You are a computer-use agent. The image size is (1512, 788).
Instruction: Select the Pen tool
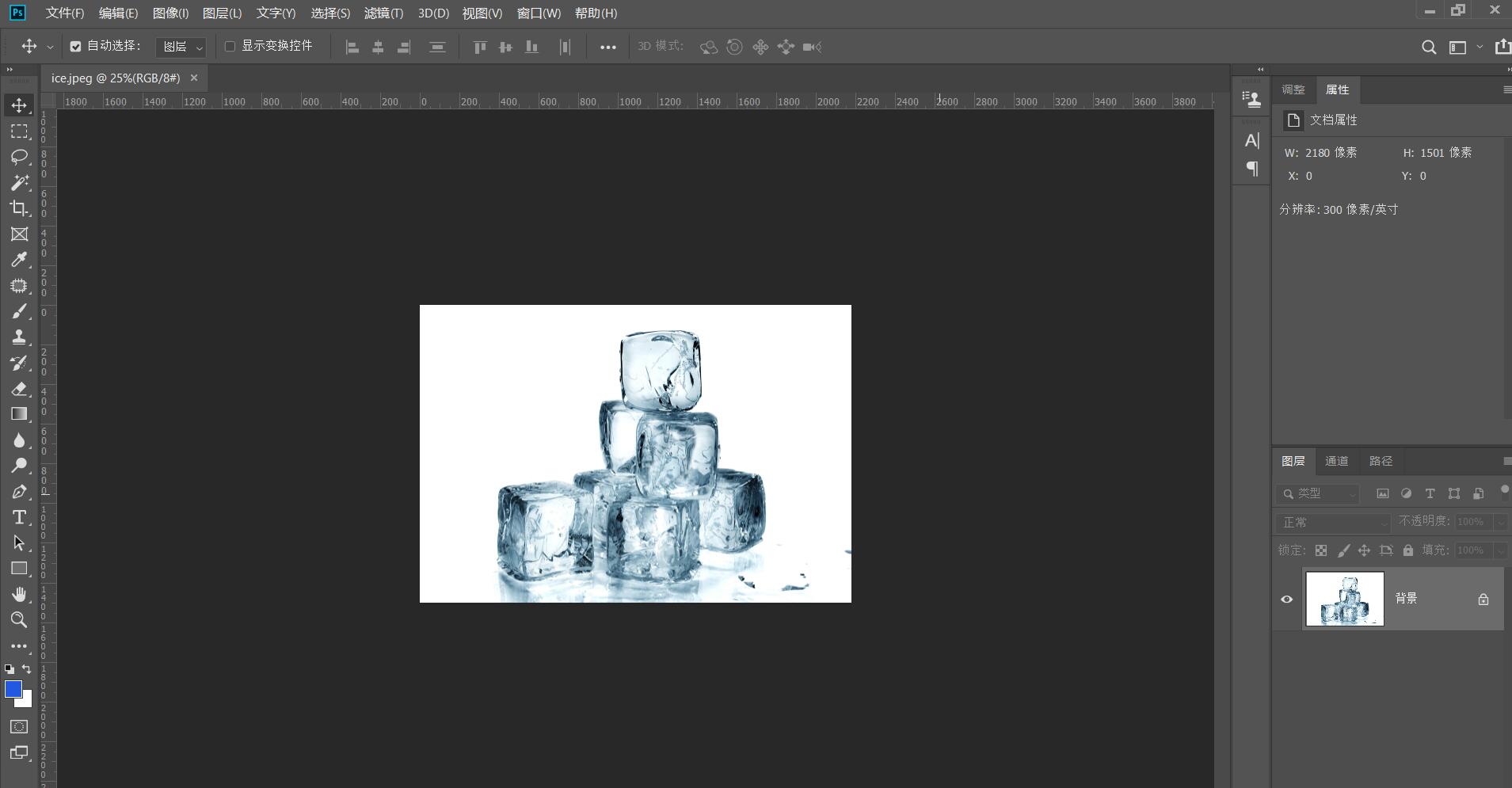pos(19,492)
